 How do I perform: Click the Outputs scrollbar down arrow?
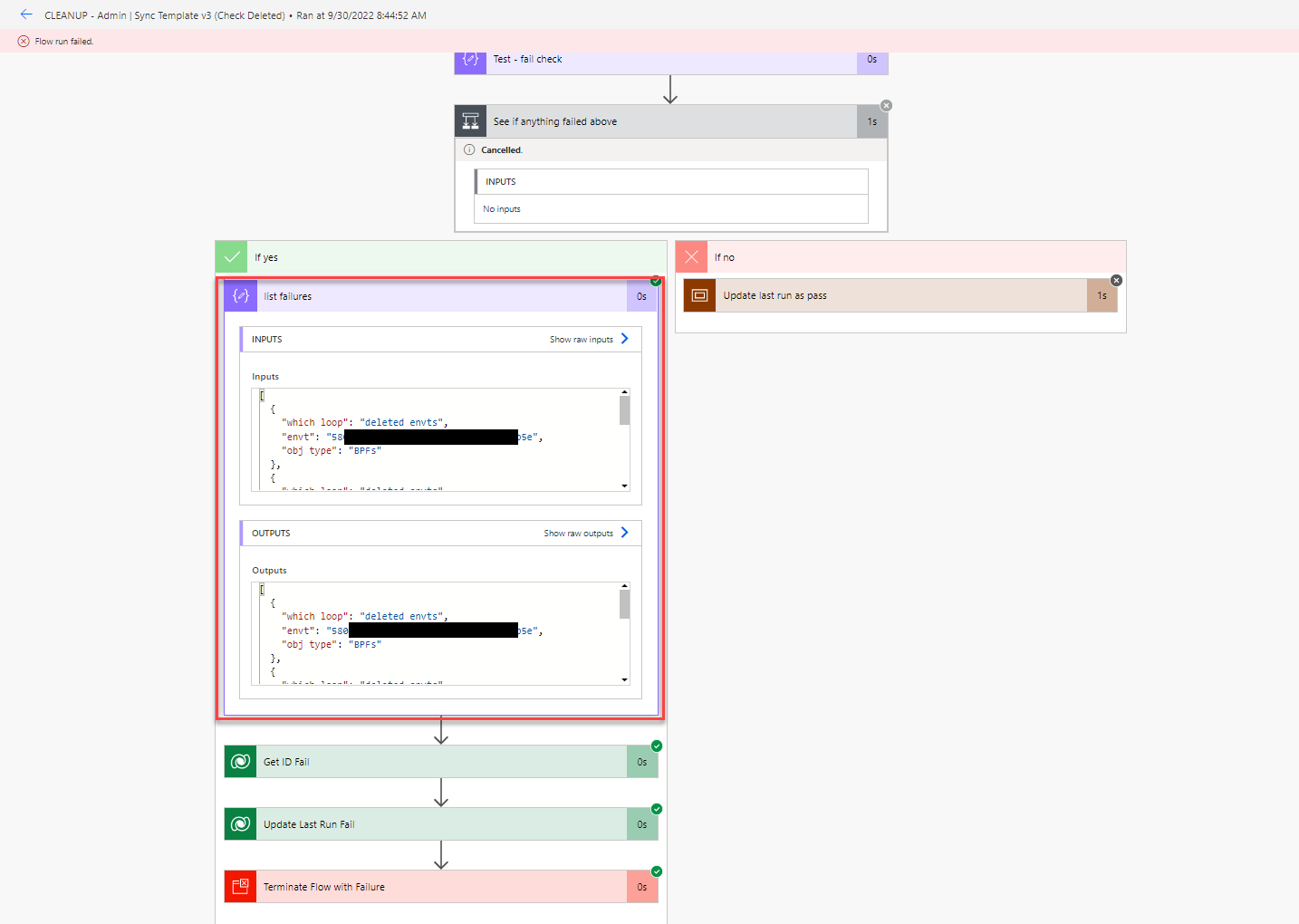pyautogui.click(x=624, y=679)
